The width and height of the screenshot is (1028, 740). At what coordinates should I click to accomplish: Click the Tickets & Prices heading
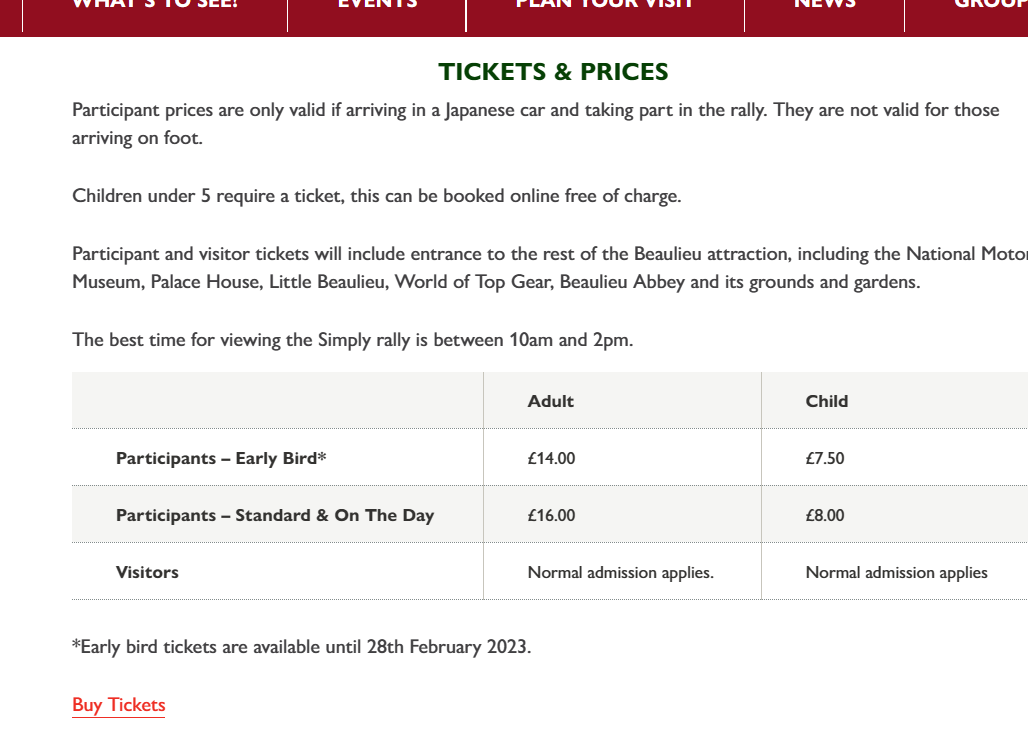point(553,72)
